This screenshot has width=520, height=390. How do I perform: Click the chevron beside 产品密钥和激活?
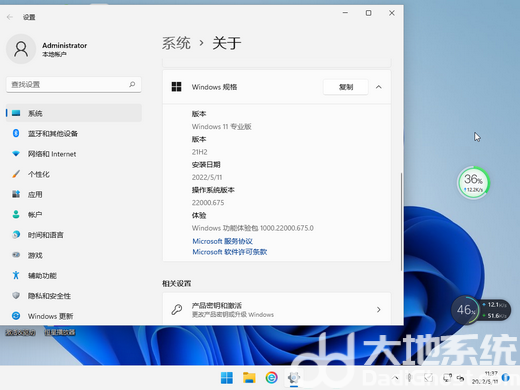(379, 310)
